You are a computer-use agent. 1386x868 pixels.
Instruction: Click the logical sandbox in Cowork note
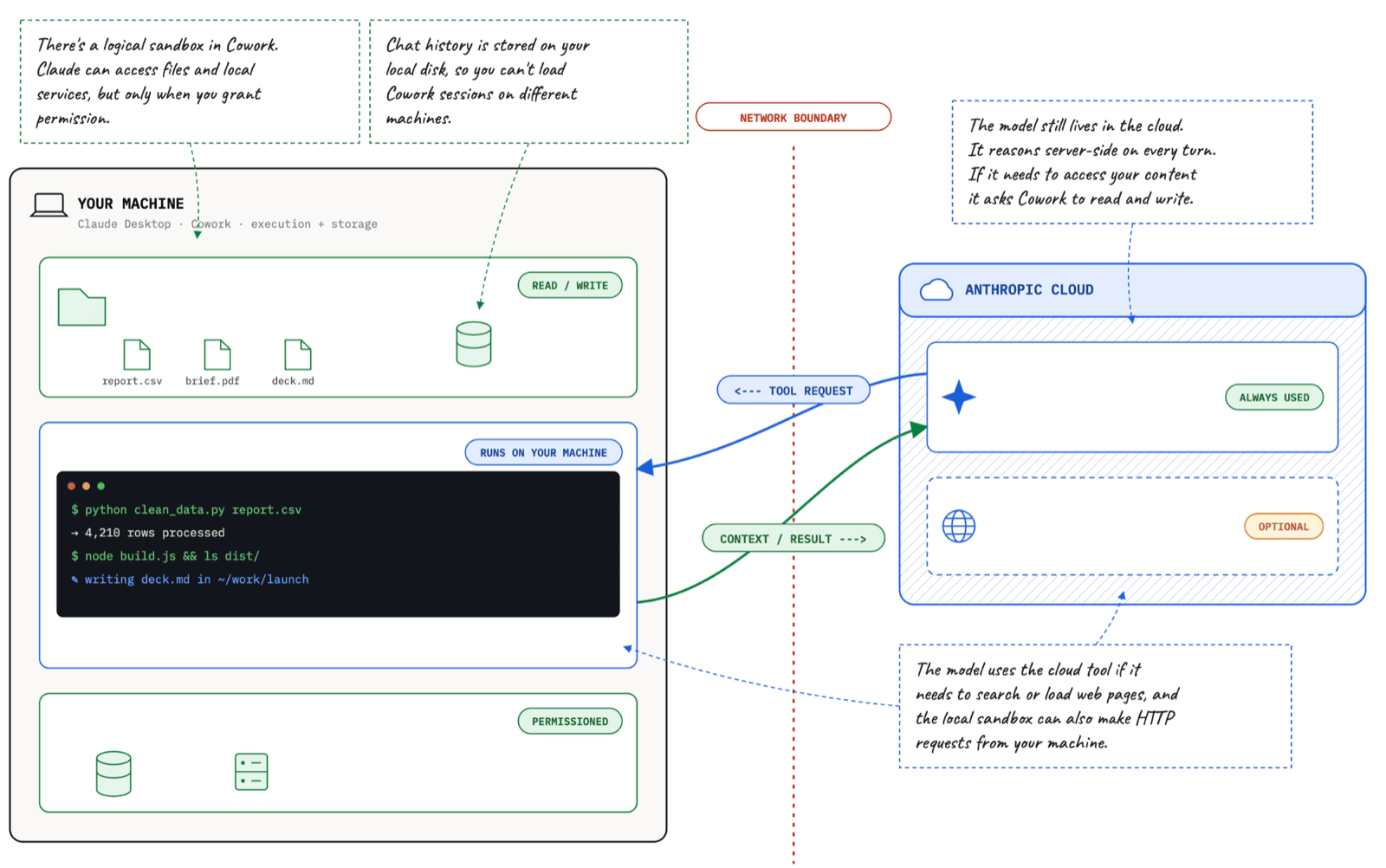[x=190, y=81]
